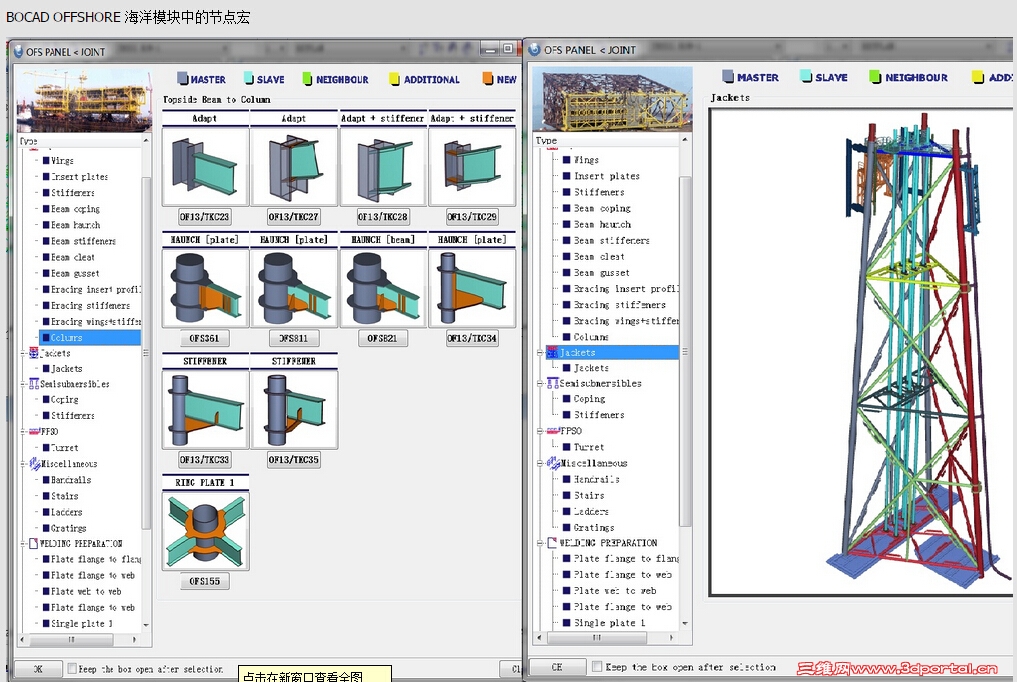Click the jacket photo in right panel
This screenshot has height=682, width=1017.
(612, 99)
